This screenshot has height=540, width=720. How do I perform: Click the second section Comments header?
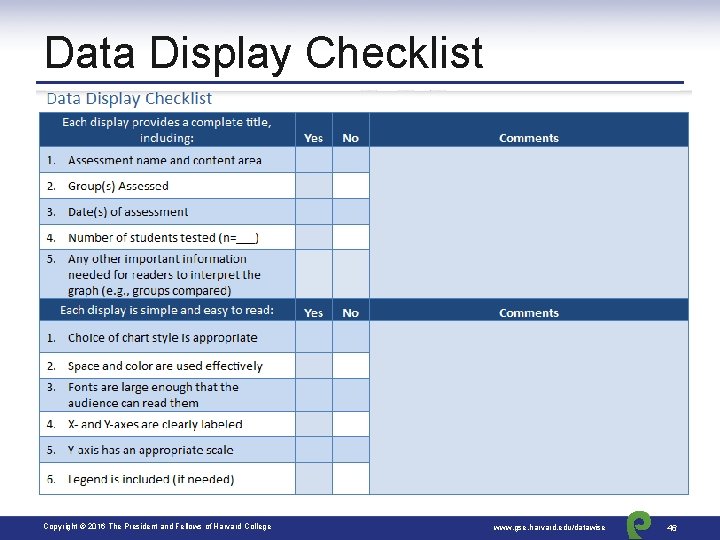coord(529,313)
